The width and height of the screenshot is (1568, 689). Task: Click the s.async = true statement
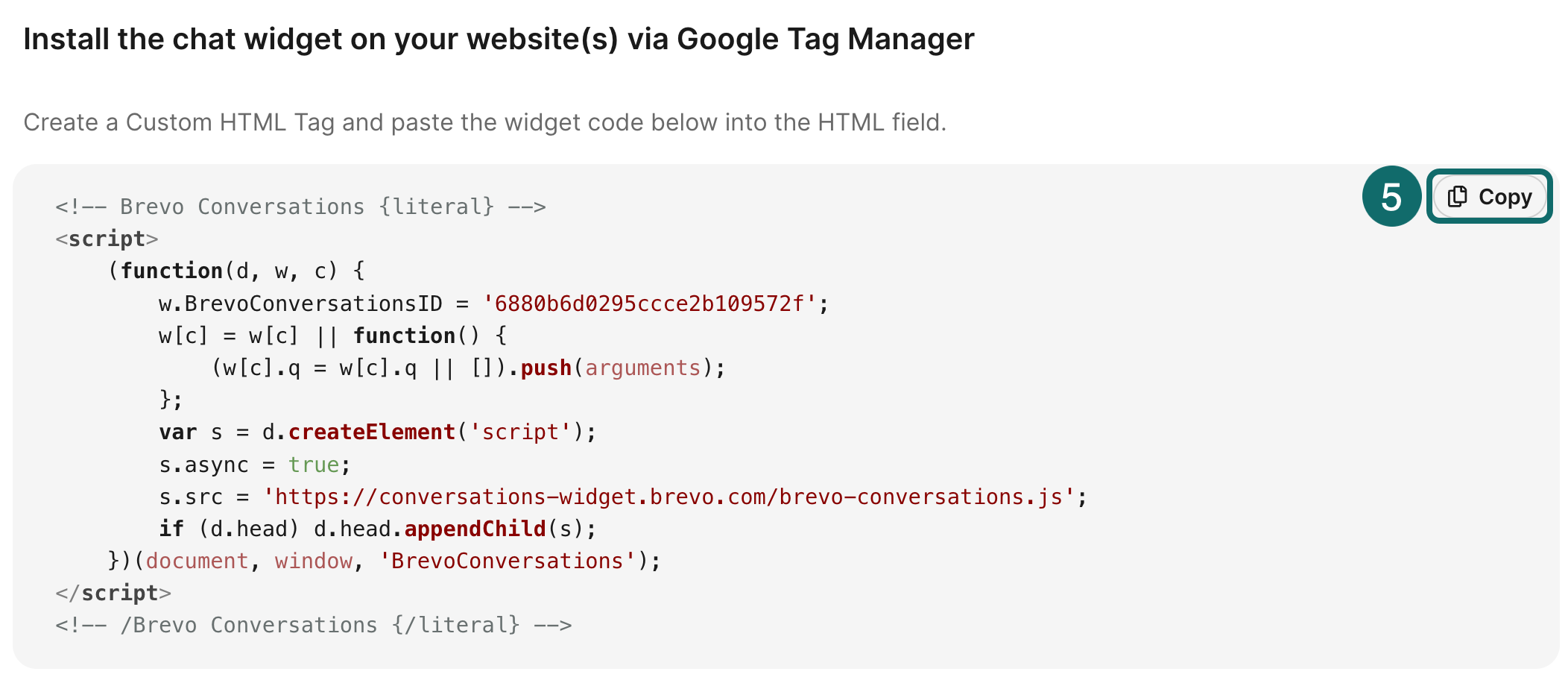(253, 464)
